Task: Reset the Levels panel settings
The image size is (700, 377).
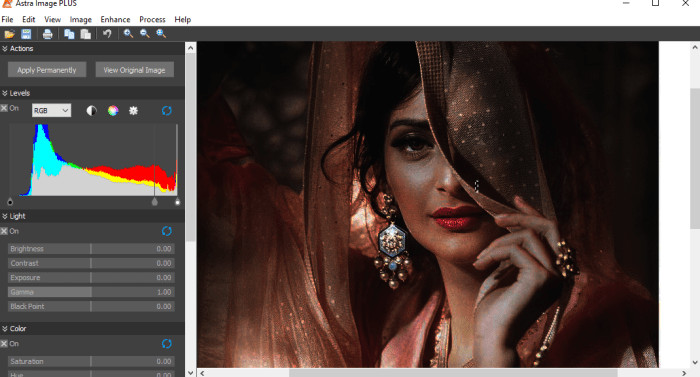Action: point(167,111)
